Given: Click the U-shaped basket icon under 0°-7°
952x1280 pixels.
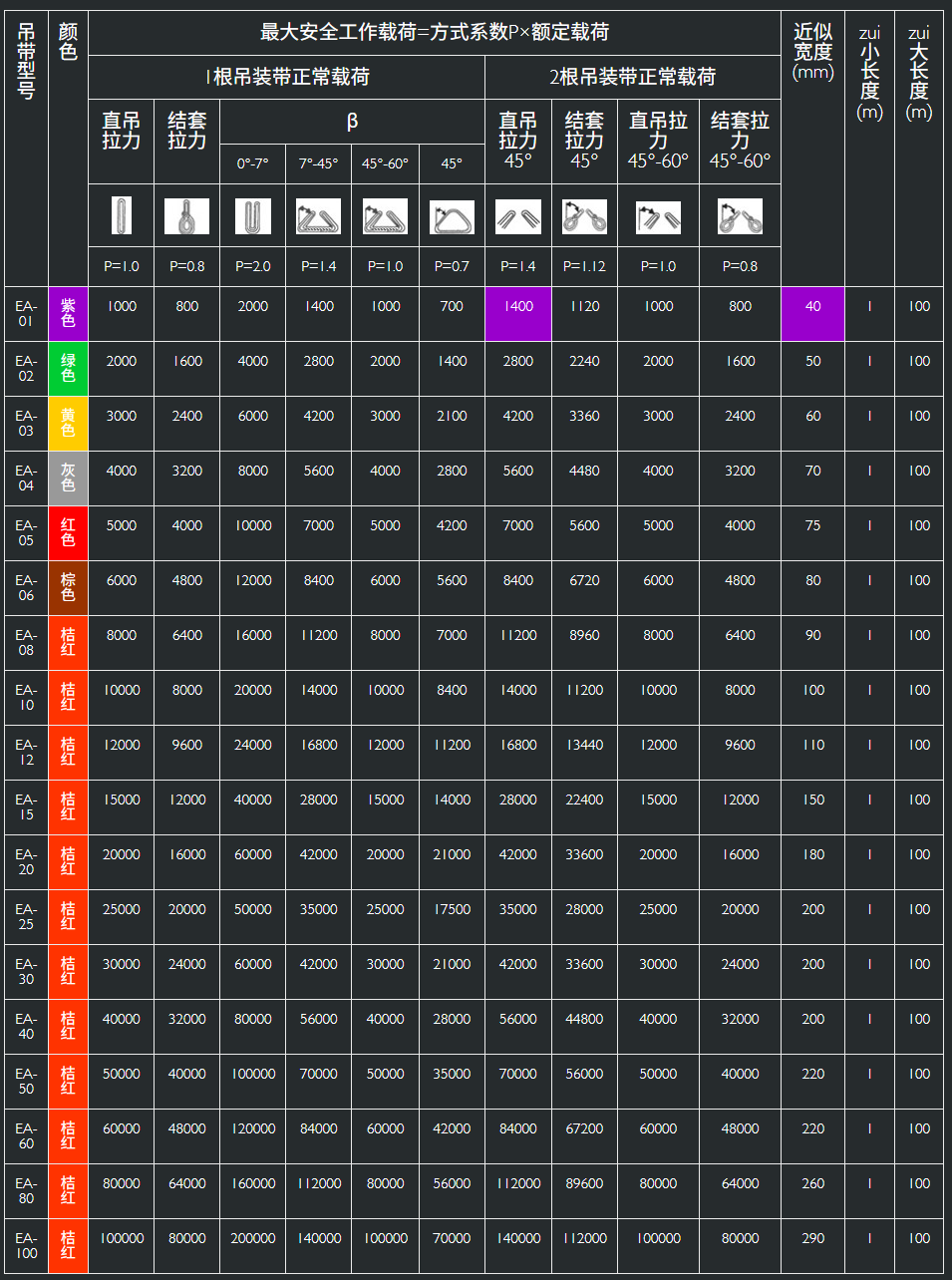Looking at the screenshot, I should (x=252, y=215).
